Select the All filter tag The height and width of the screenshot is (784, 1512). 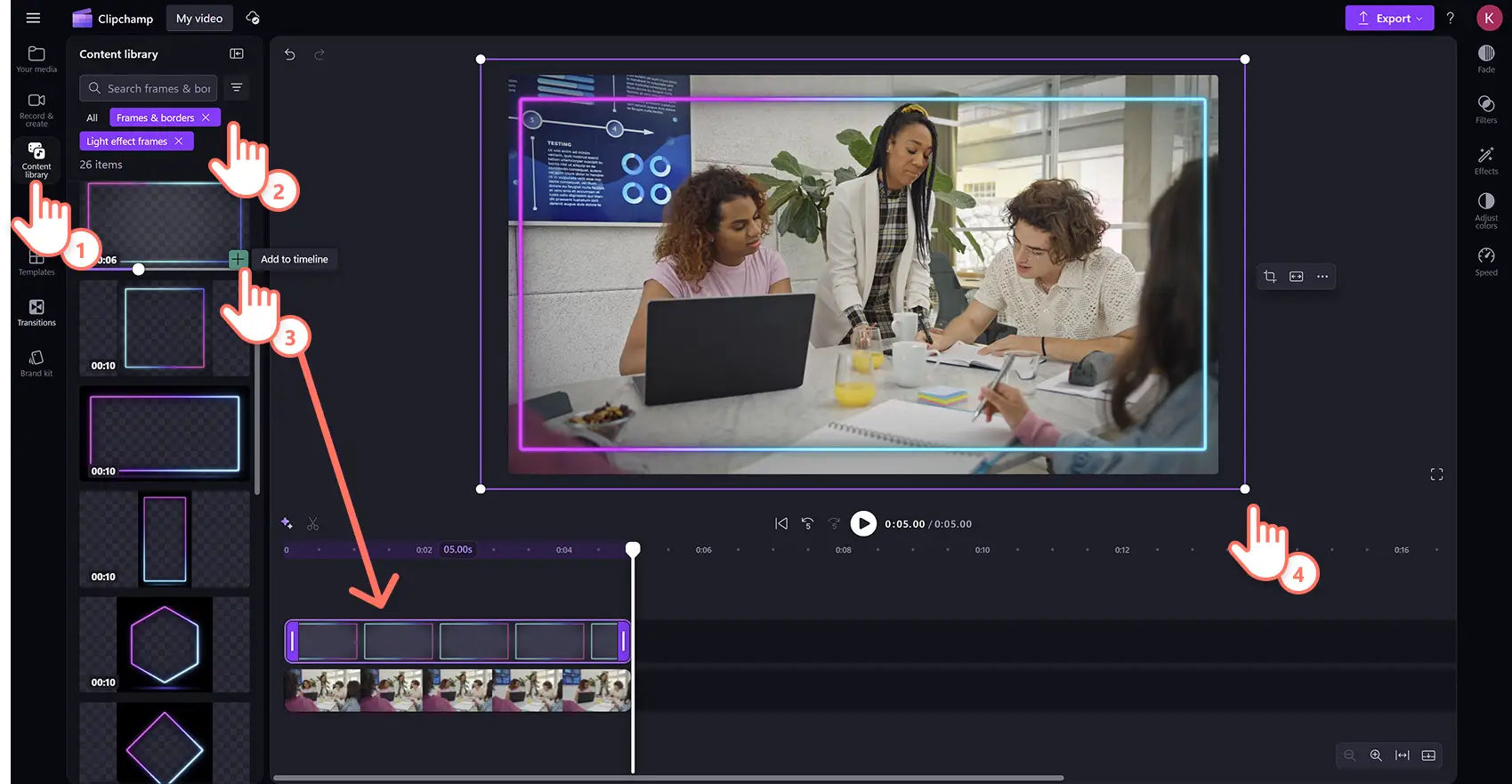pyautogui.click(x=92, y=117)
